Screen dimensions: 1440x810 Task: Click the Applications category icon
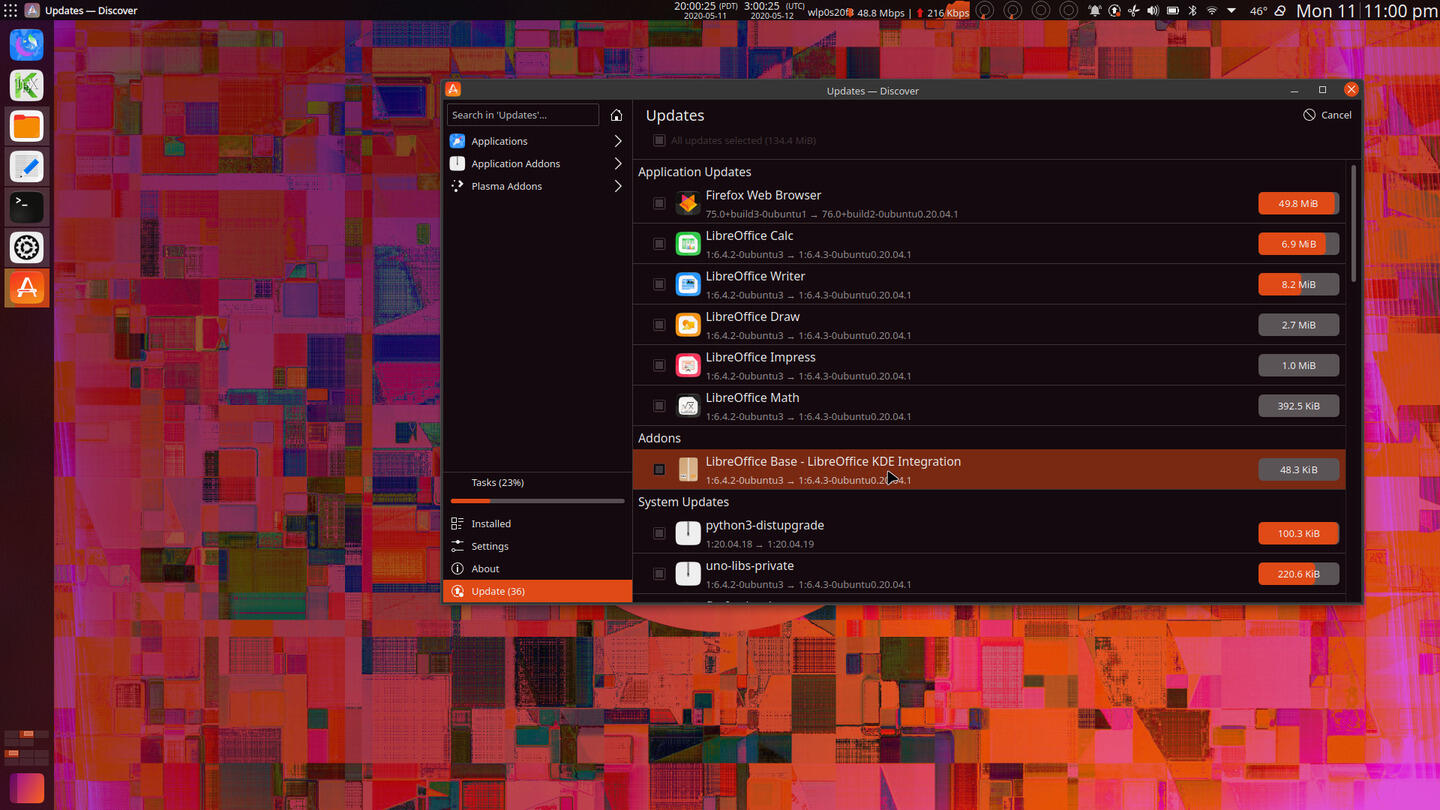click(457, 141)
